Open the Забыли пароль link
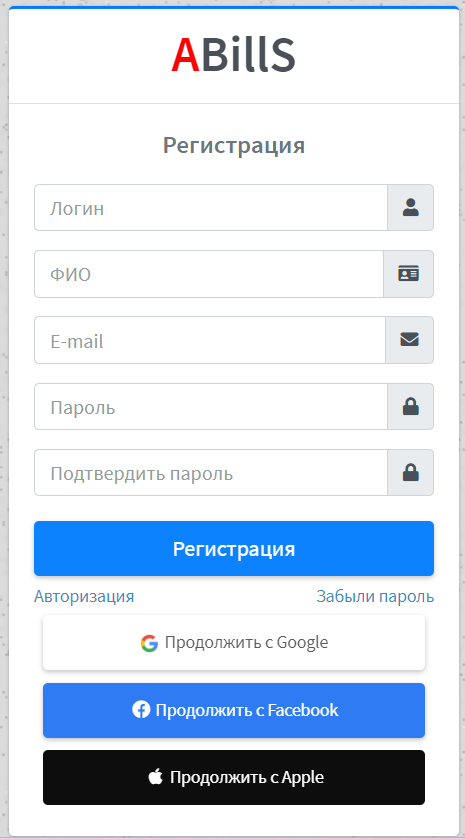This screenshot has width=465, height=839. pos(375,596)
